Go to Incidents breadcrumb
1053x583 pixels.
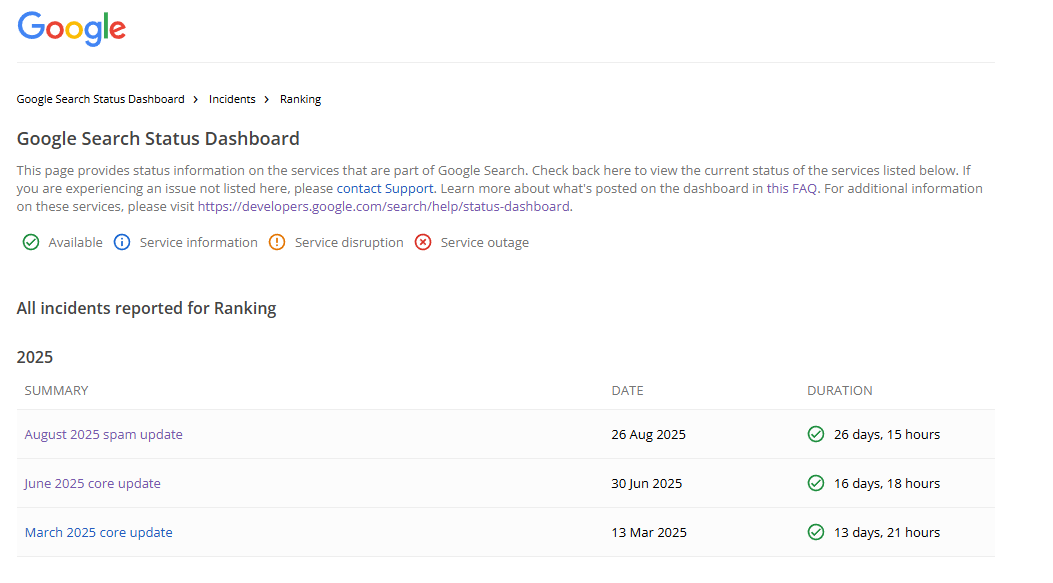tap(232, 99)
